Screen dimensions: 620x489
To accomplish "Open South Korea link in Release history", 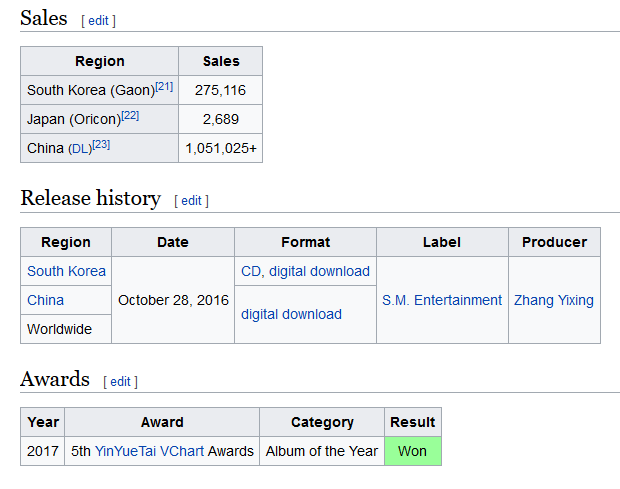I will 66,271.
